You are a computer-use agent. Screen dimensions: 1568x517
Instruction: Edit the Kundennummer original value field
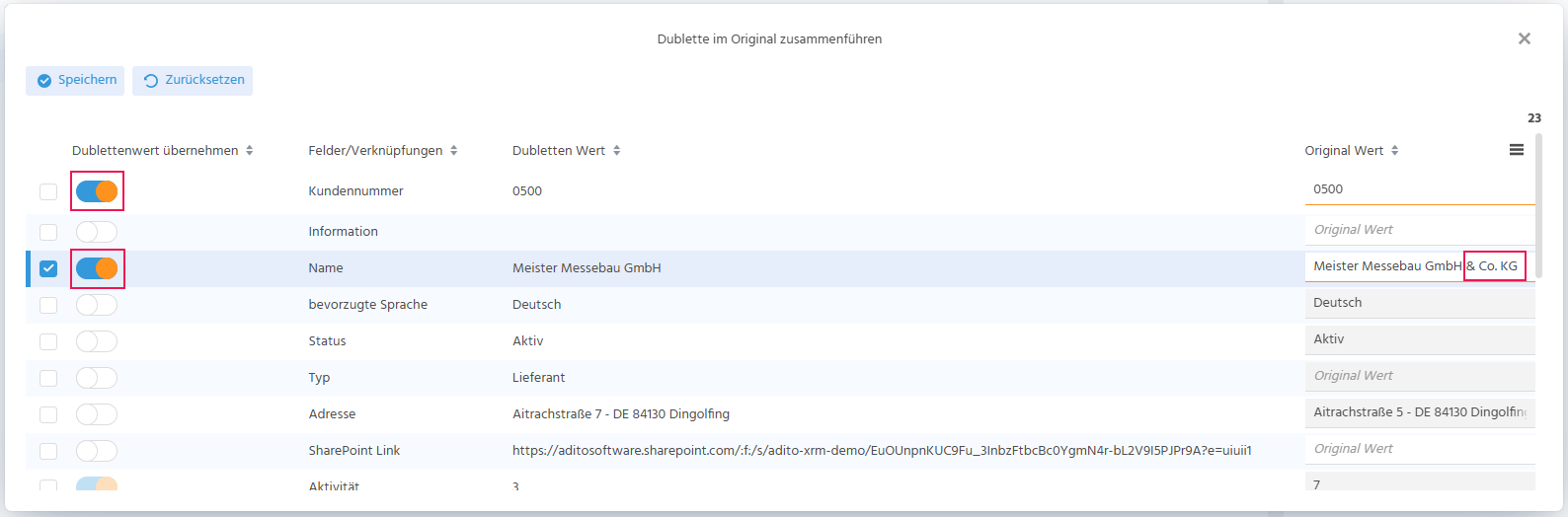click(x=1420, y=189)
